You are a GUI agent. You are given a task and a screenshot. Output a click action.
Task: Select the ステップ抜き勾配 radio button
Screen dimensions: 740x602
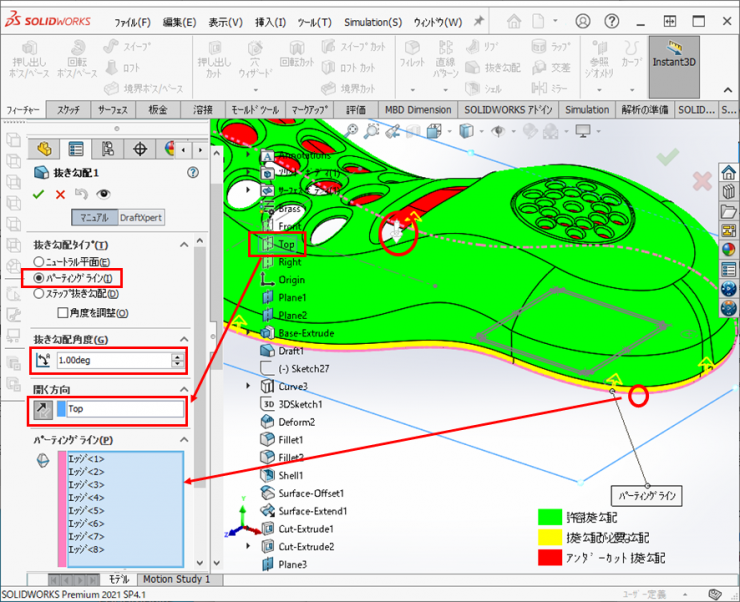tap(39, 294)
